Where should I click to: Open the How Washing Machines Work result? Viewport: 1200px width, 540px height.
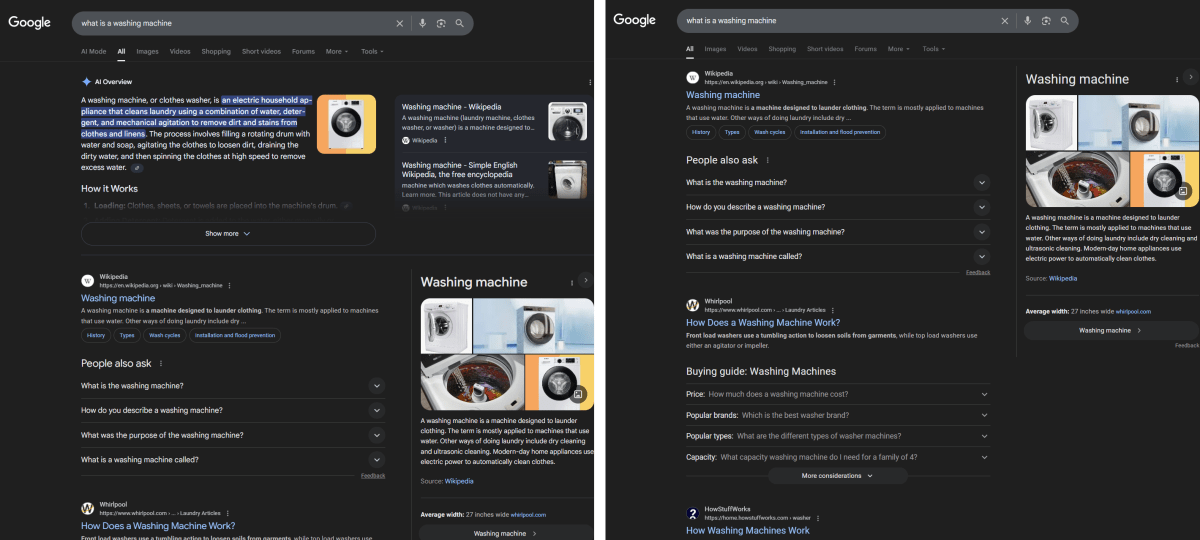[x=747, y=530]
